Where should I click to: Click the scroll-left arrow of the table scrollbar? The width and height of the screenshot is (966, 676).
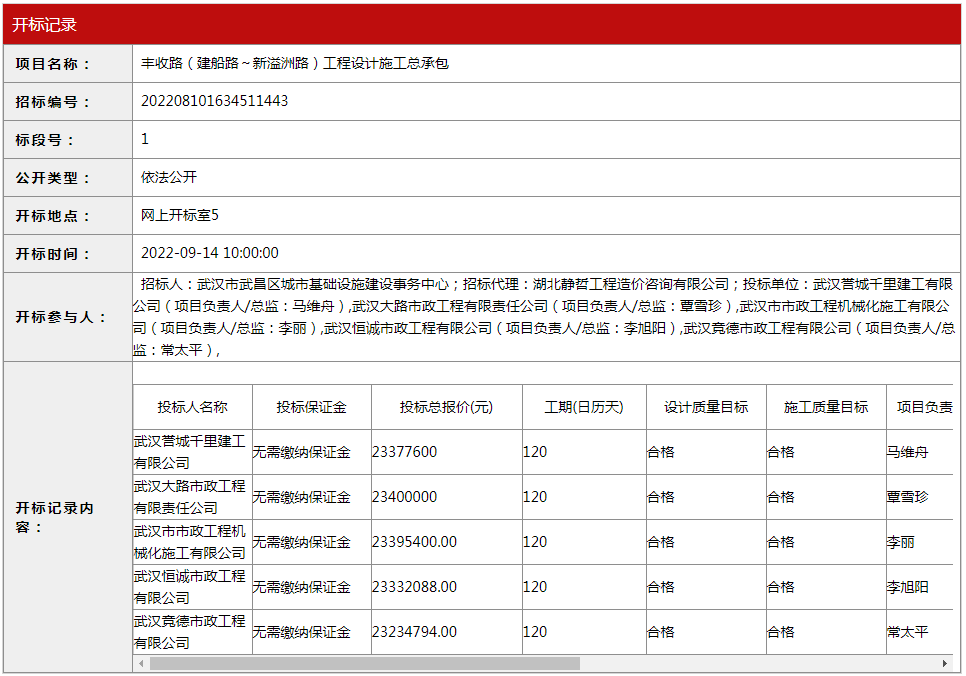click(x=142, y=664)
